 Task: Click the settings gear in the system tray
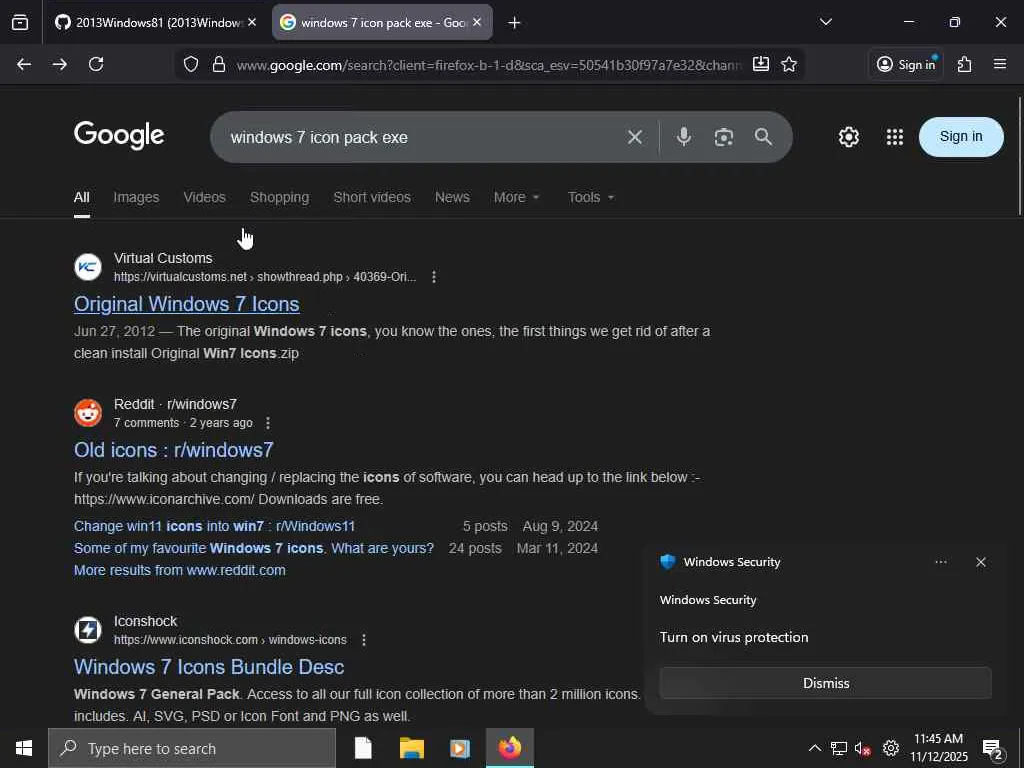click(x=891, y=748)
